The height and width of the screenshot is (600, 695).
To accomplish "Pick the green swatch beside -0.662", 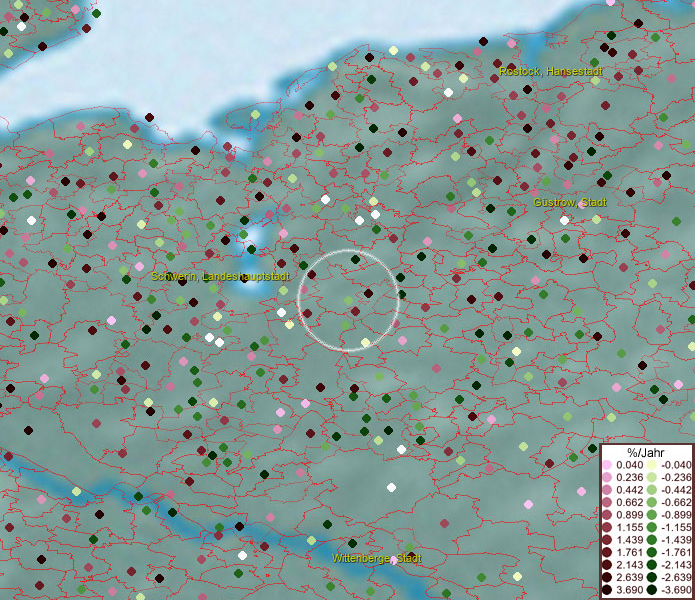I will click(652, 503).
